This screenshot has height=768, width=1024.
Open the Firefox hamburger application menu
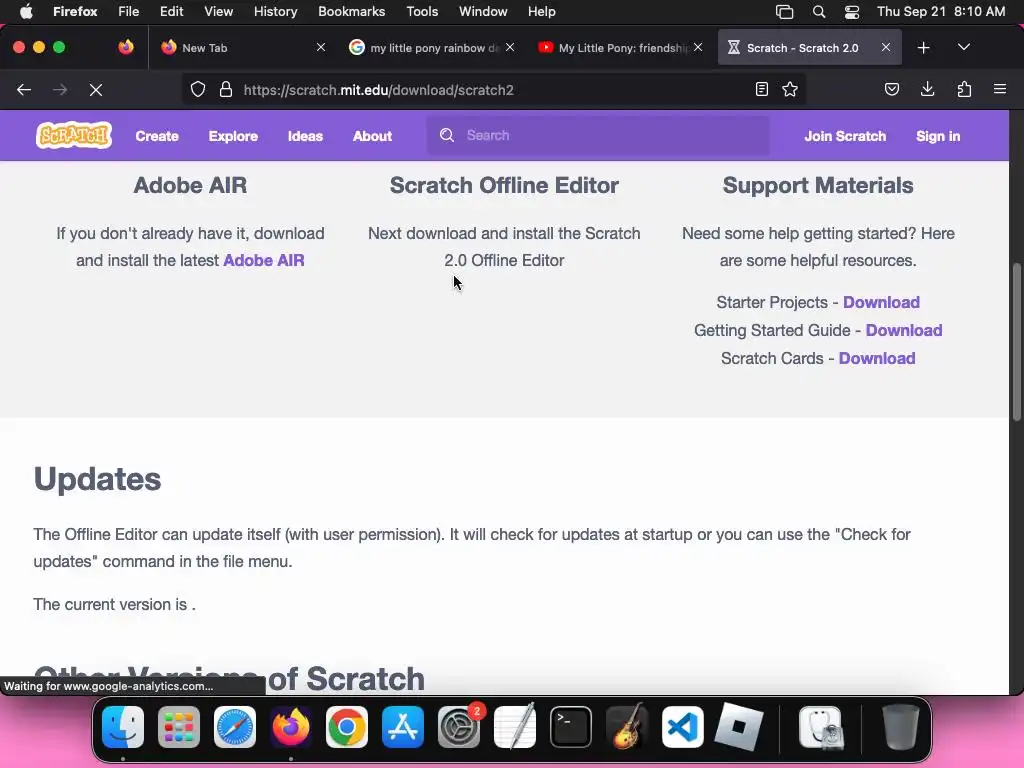coord(1000,89)
